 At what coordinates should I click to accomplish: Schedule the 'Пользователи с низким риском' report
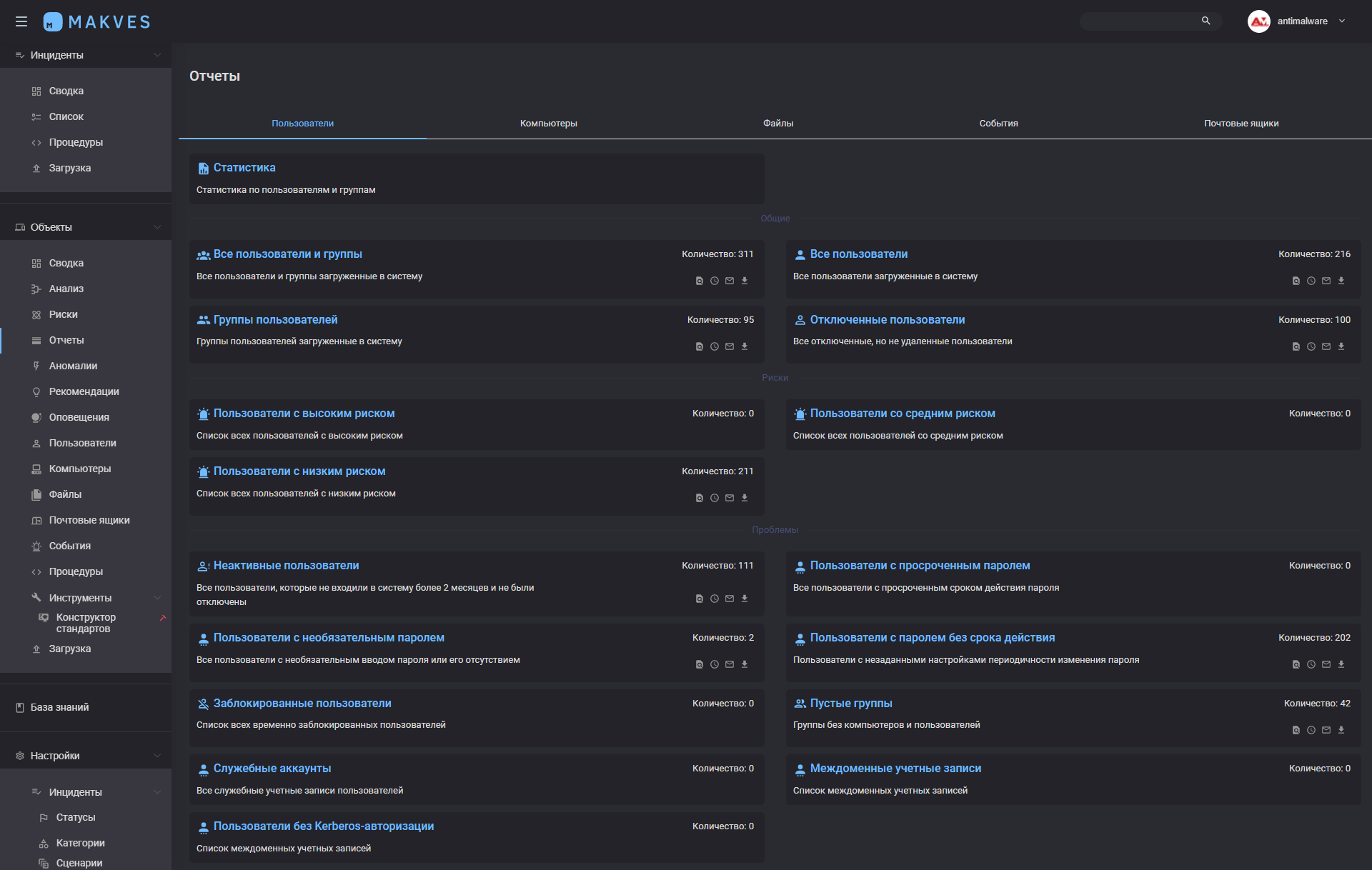pyautogui.click(x=715, y=498)
